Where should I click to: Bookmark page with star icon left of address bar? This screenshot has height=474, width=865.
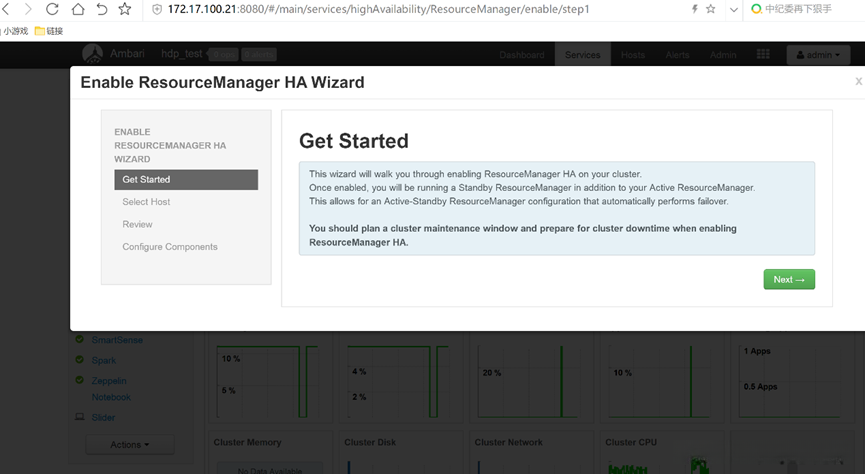(125, 9)
